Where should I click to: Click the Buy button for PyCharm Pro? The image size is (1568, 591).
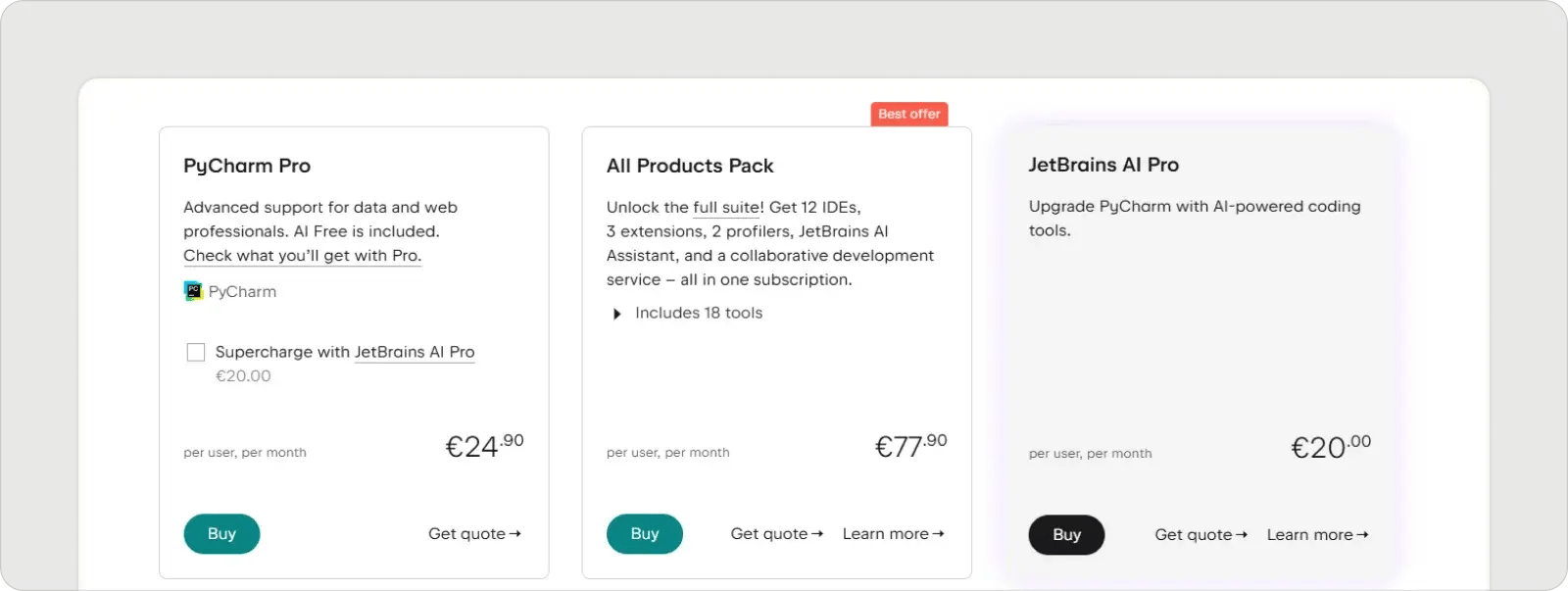[221, 533]
